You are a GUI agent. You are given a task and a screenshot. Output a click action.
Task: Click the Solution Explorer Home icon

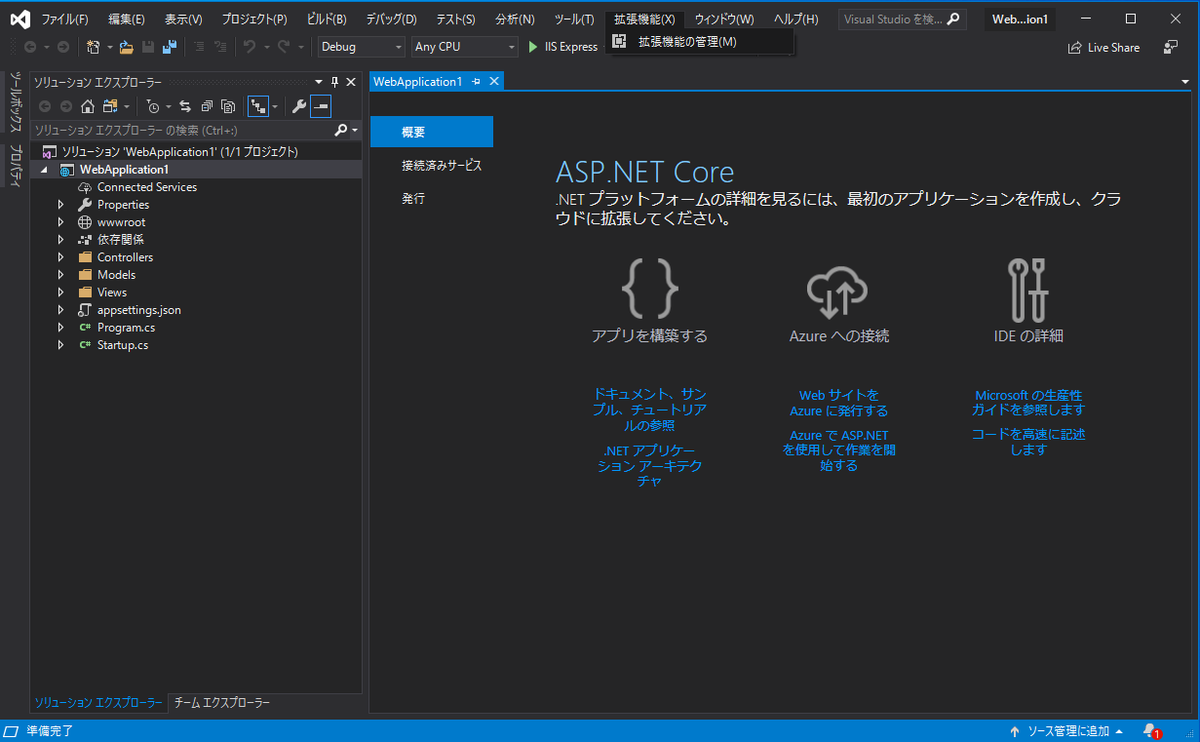click(88, 107)
